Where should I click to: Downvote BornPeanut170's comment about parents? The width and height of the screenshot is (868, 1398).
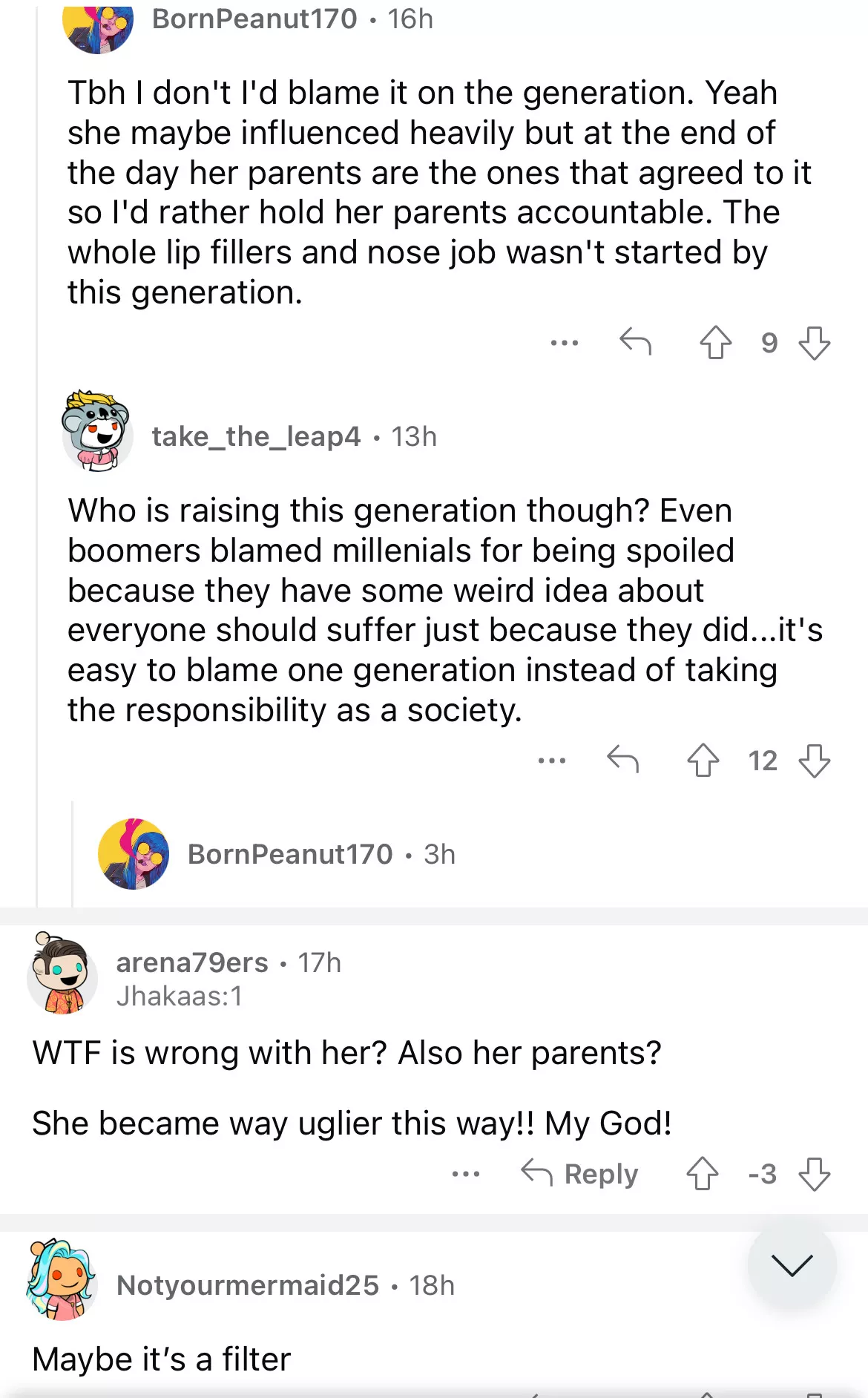coord(814,343)
